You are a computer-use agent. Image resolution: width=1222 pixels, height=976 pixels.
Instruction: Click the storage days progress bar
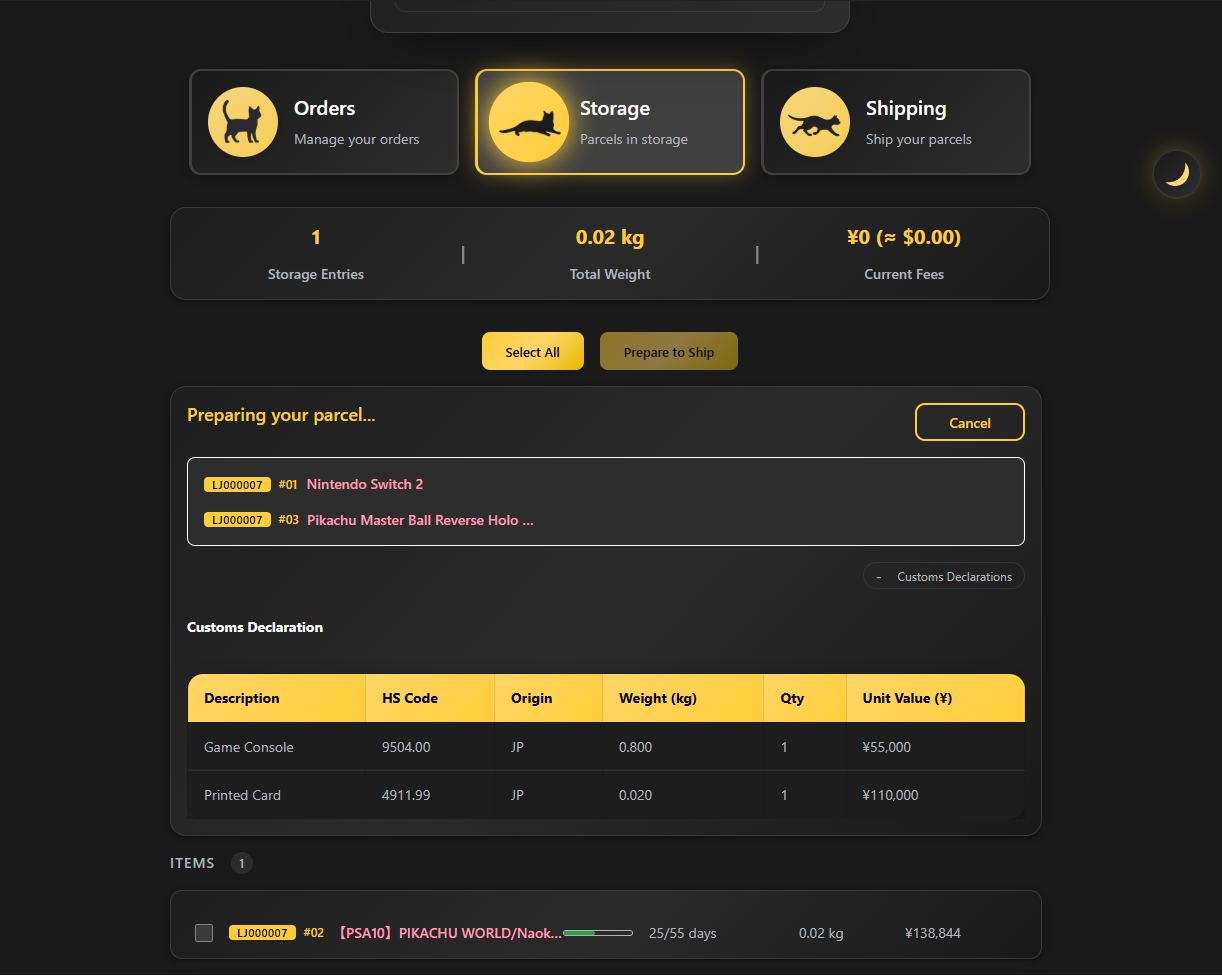[598, 933]
